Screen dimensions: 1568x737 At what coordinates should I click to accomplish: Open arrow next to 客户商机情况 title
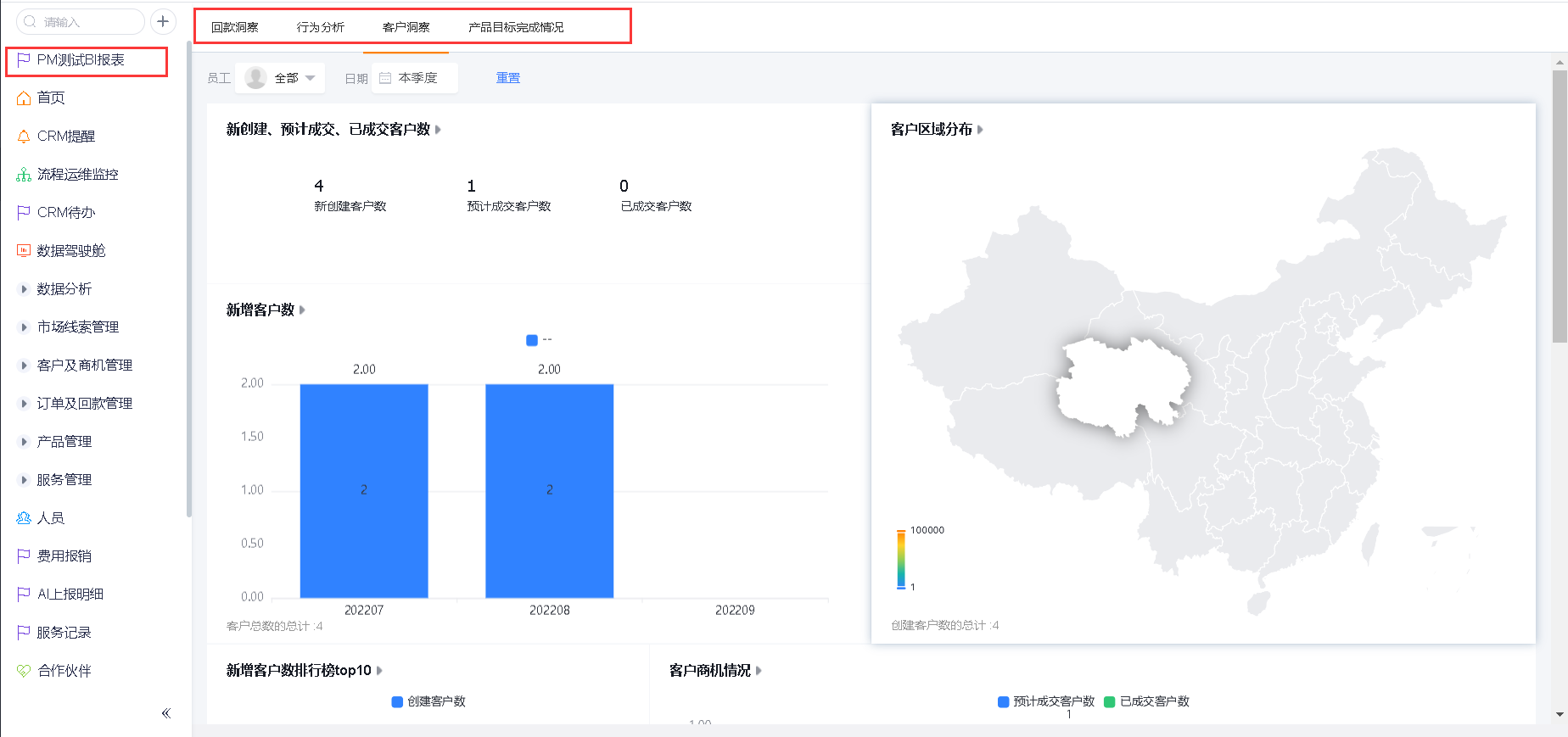759,671
